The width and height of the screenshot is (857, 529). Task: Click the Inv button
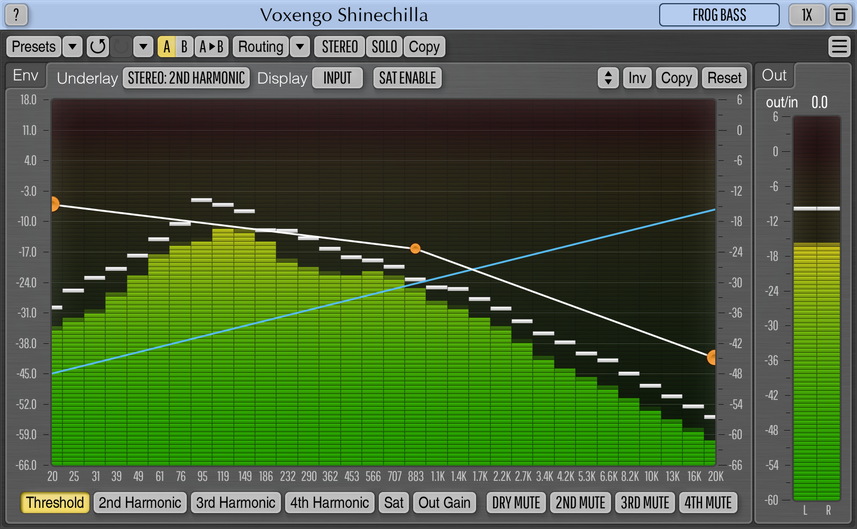point(637,78)
